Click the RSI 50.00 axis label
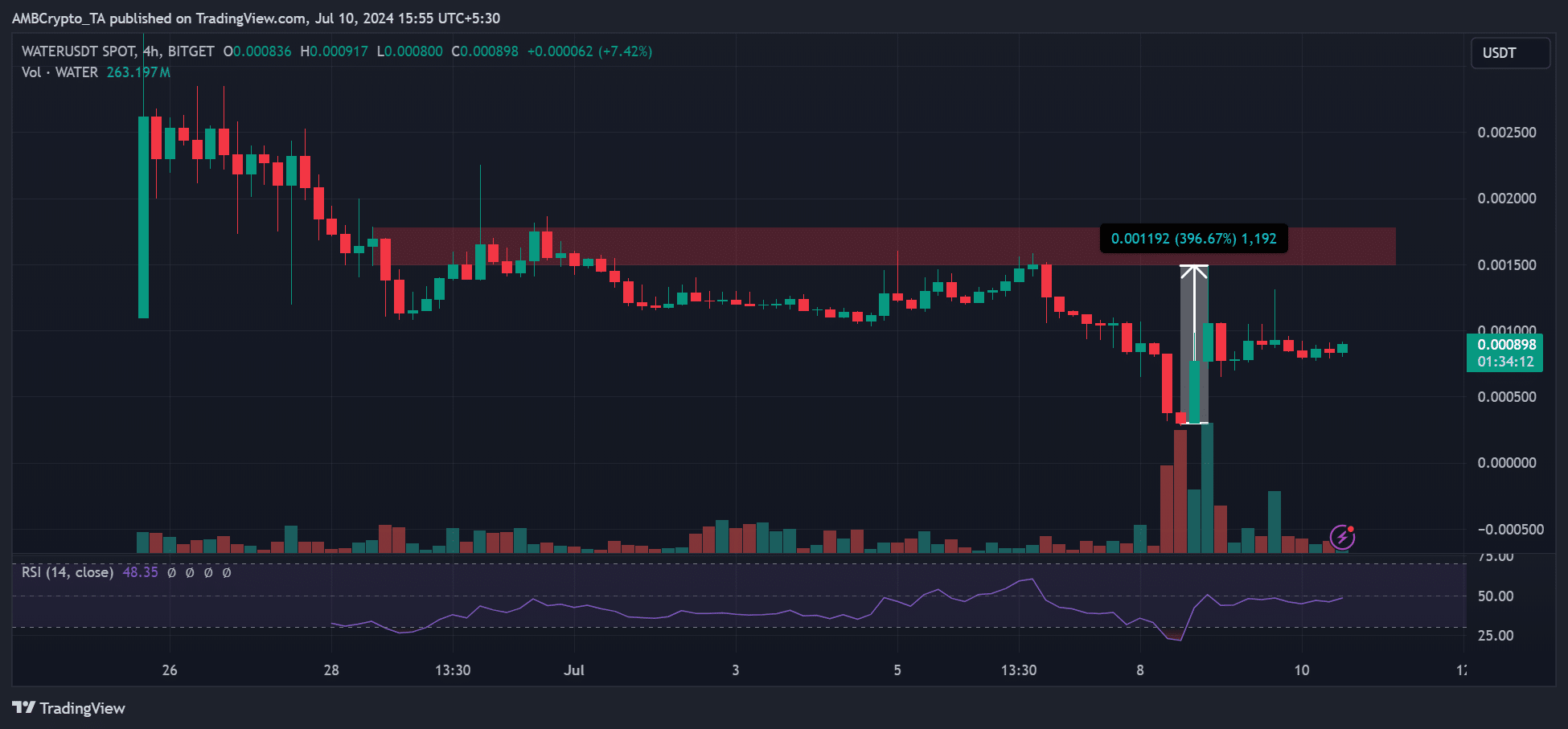1568x729 pixels. 1496,596
